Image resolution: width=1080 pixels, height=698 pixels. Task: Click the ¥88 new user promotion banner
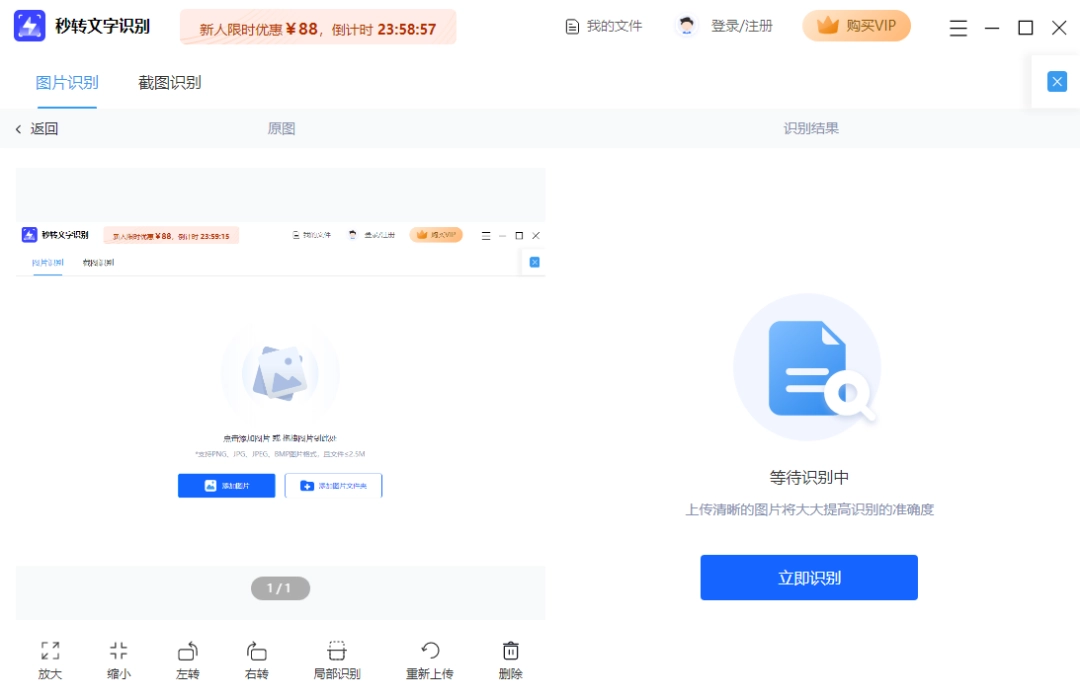coord(318,28)
